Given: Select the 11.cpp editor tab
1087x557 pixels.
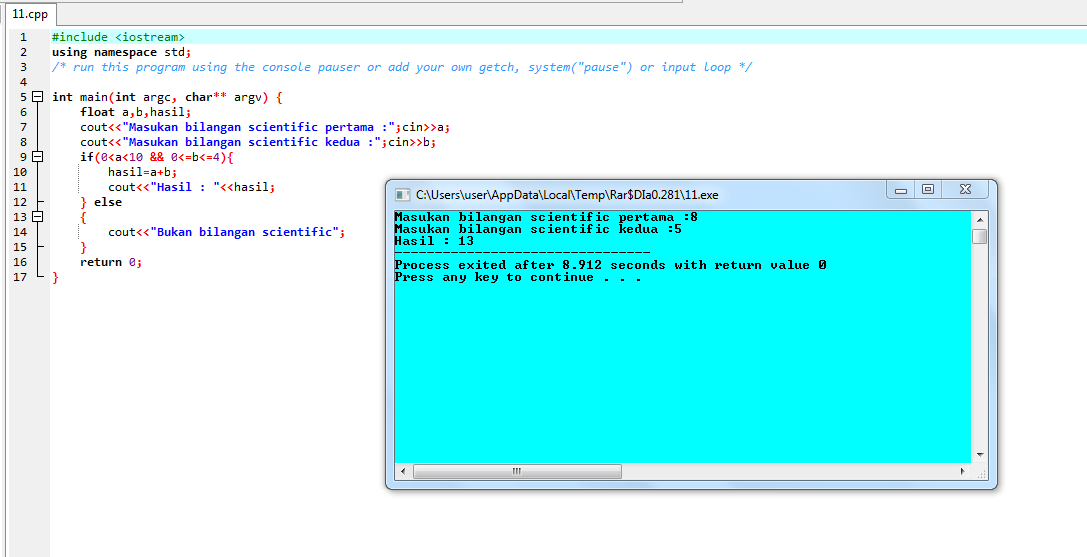Looking at the screenshot, I should tap(30, 14).
